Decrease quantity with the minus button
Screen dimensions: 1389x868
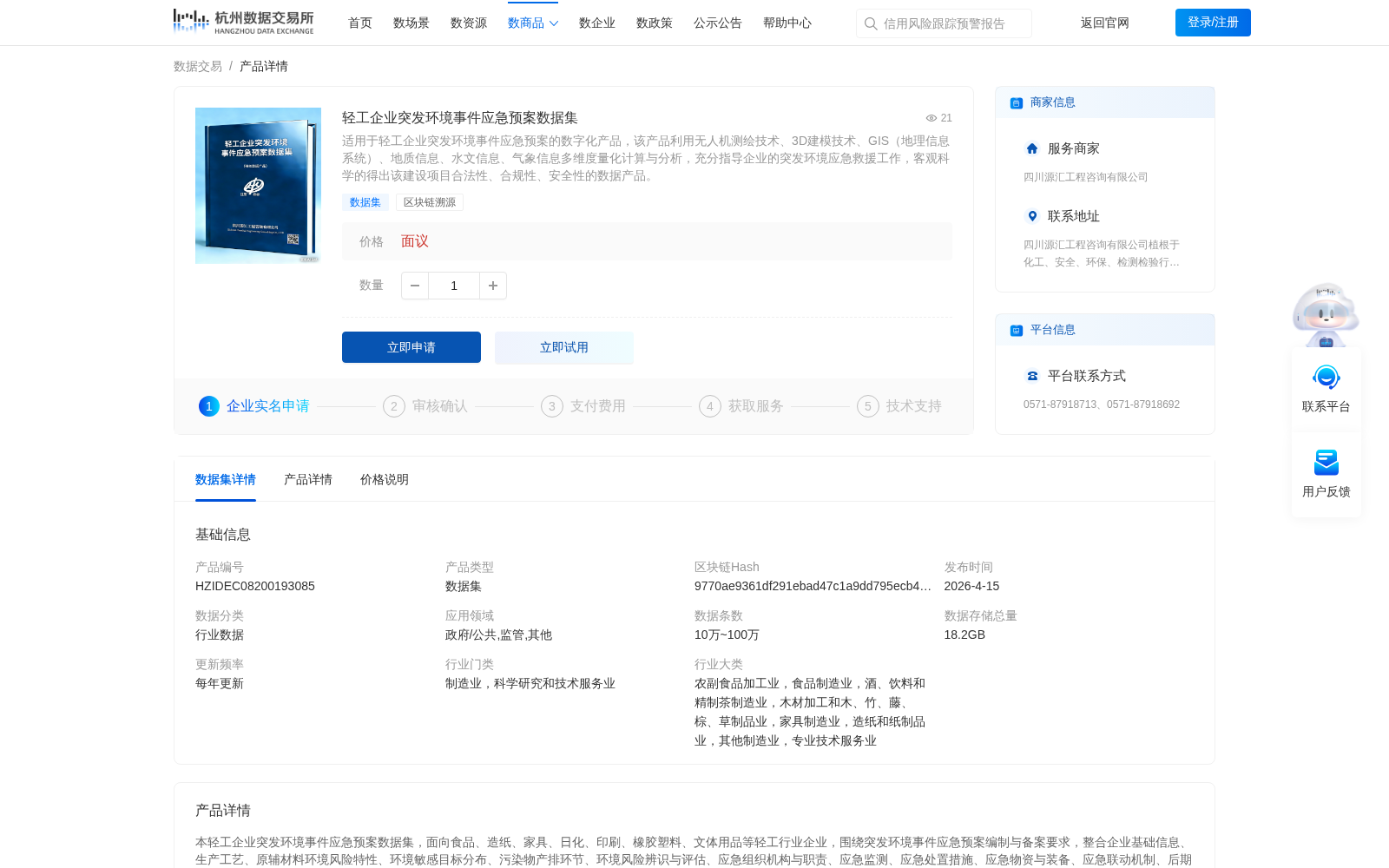(415, 286)
